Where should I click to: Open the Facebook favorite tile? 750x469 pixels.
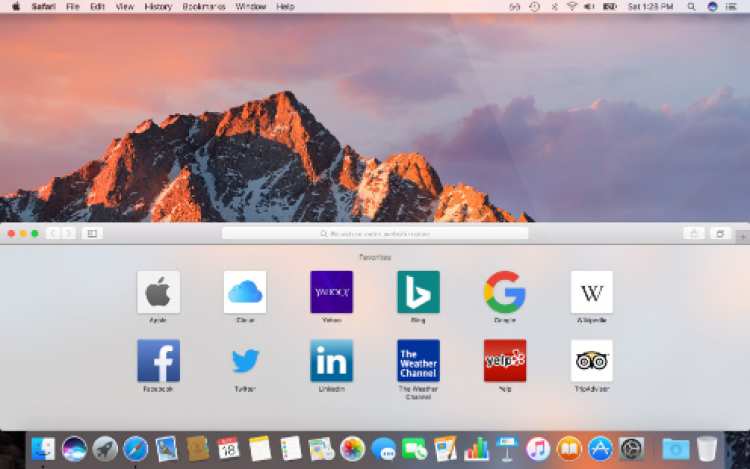coord(158,361)
